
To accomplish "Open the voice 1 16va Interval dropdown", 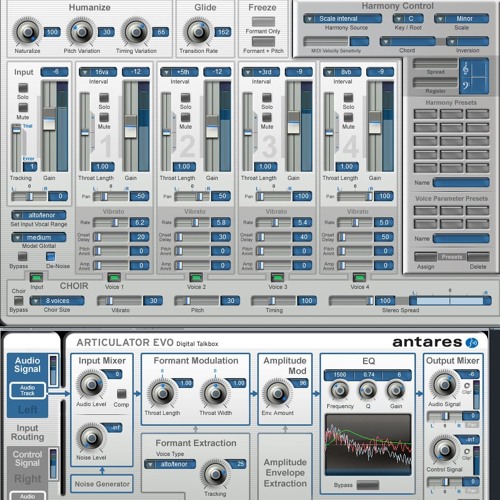I will 98,72.
